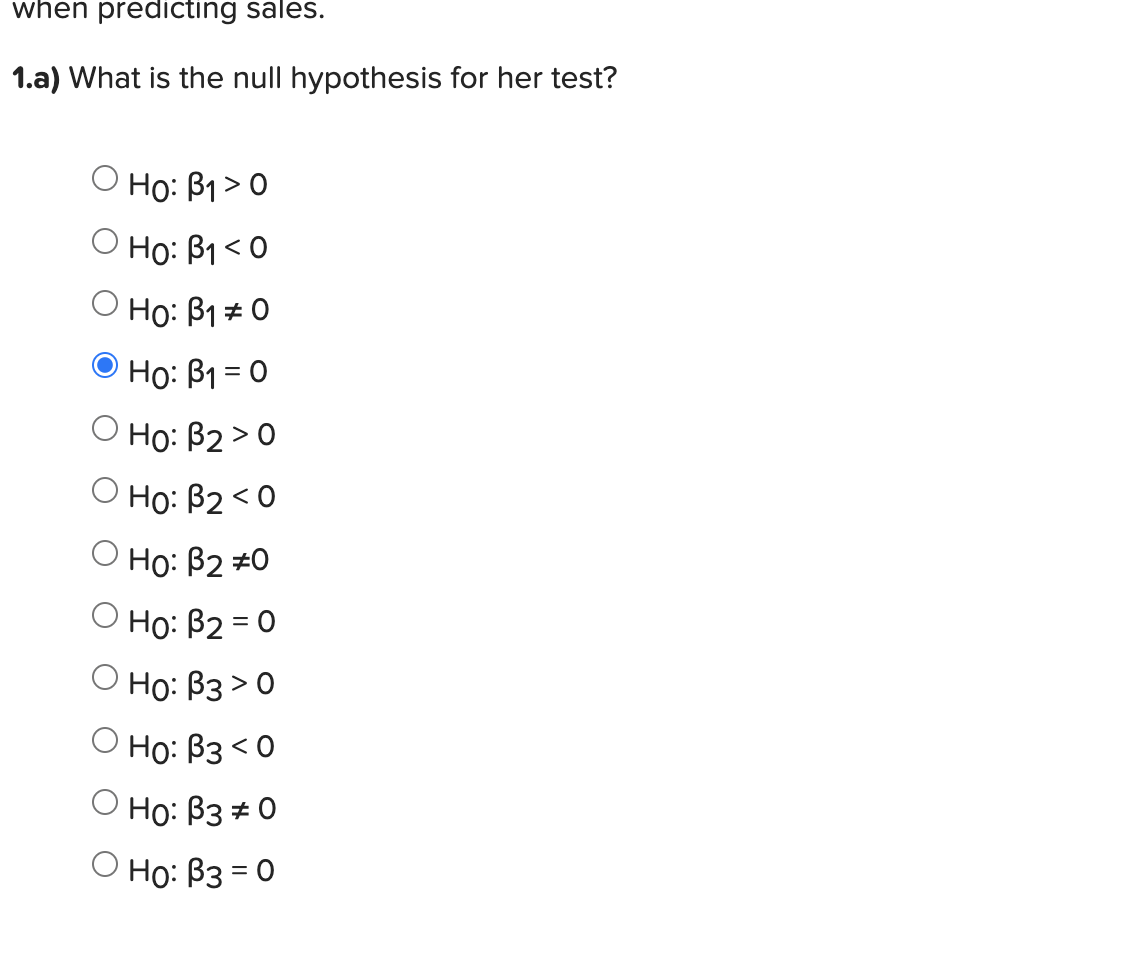Select the H0: β2 > 0 answer choice
The image size is (1130, 956).
pos(104,427)
